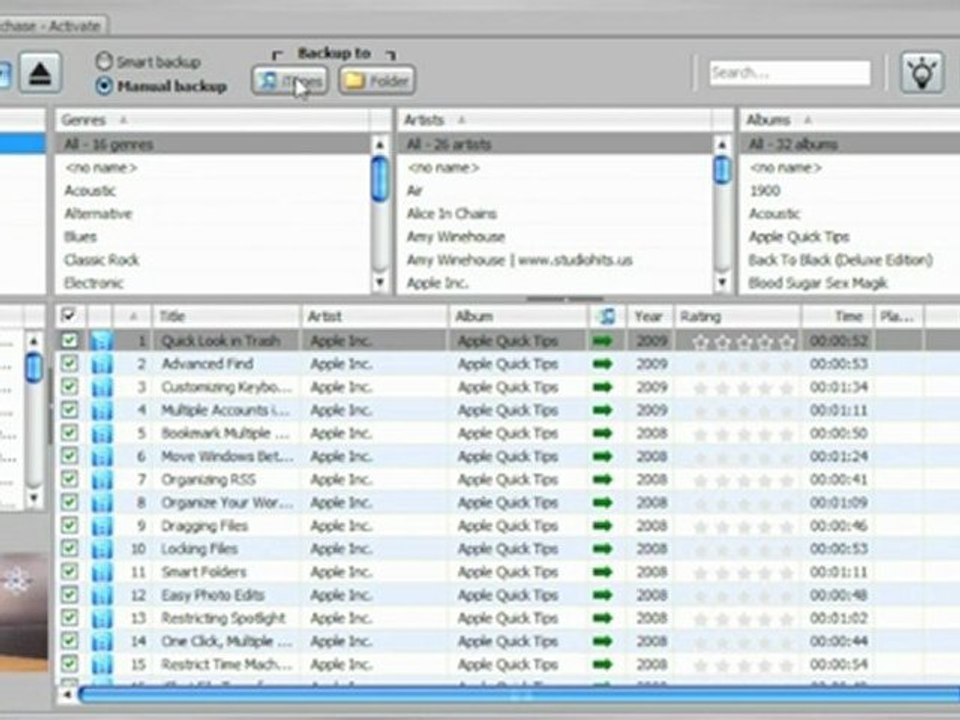Set rating stars for Quick Look in Trash
This screenshot has width=960, height=720.
pos(744,342)
